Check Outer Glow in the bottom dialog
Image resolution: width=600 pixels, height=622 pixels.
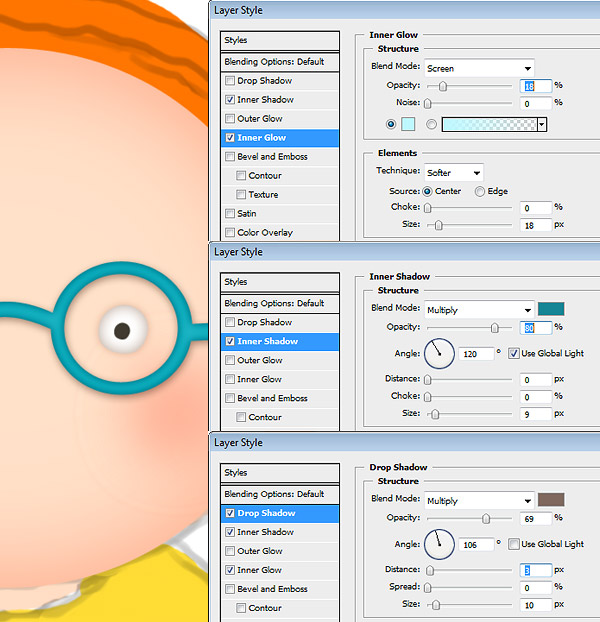pos(230,551)
